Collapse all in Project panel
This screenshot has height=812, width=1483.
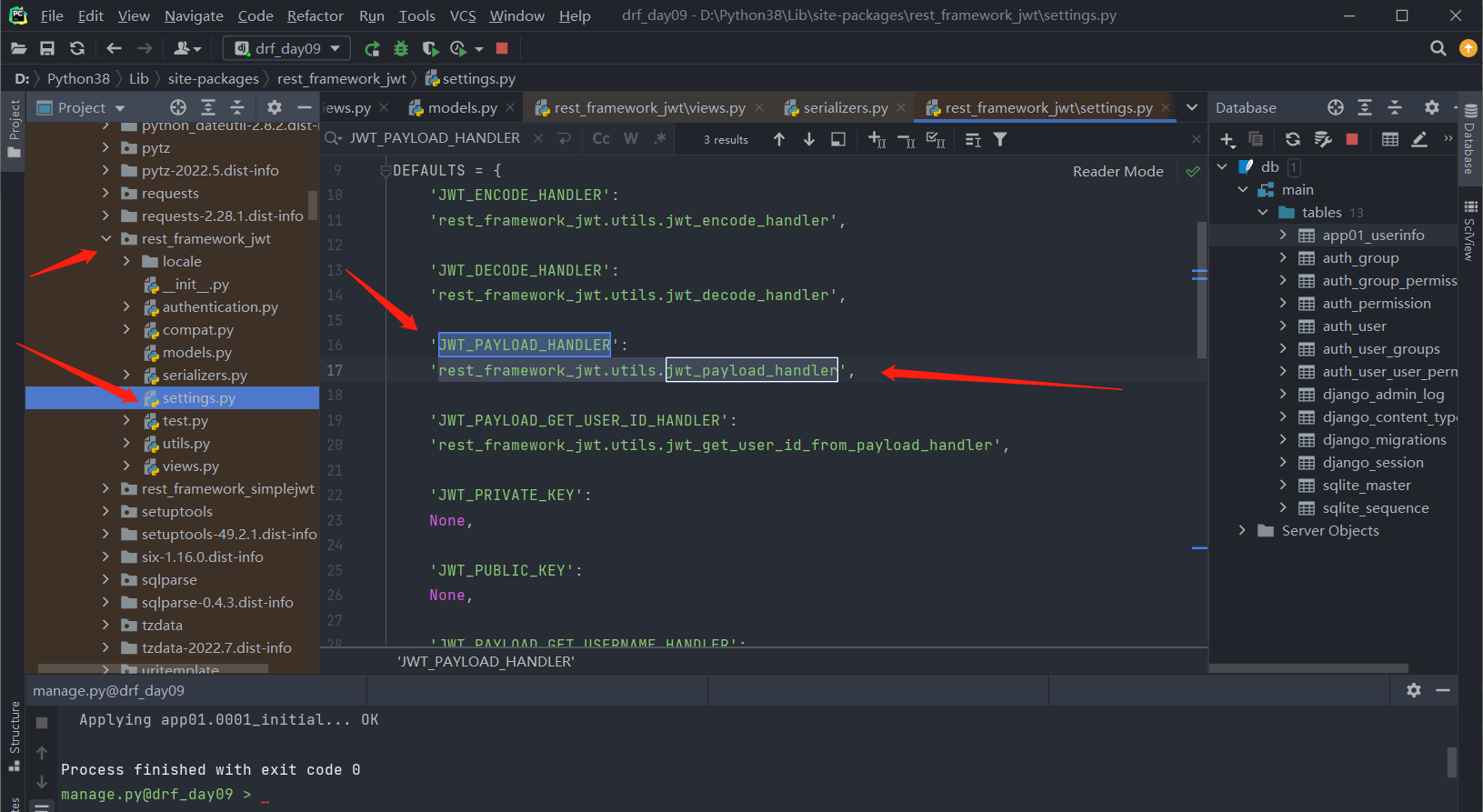(237, 107)
